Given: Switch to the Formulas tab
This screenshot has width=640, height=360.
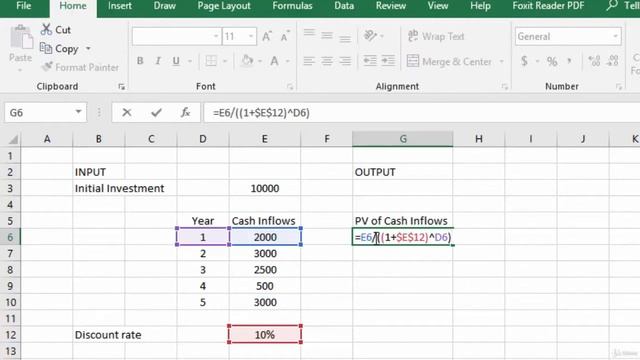Looking at the screenshot, I should 292,6.
